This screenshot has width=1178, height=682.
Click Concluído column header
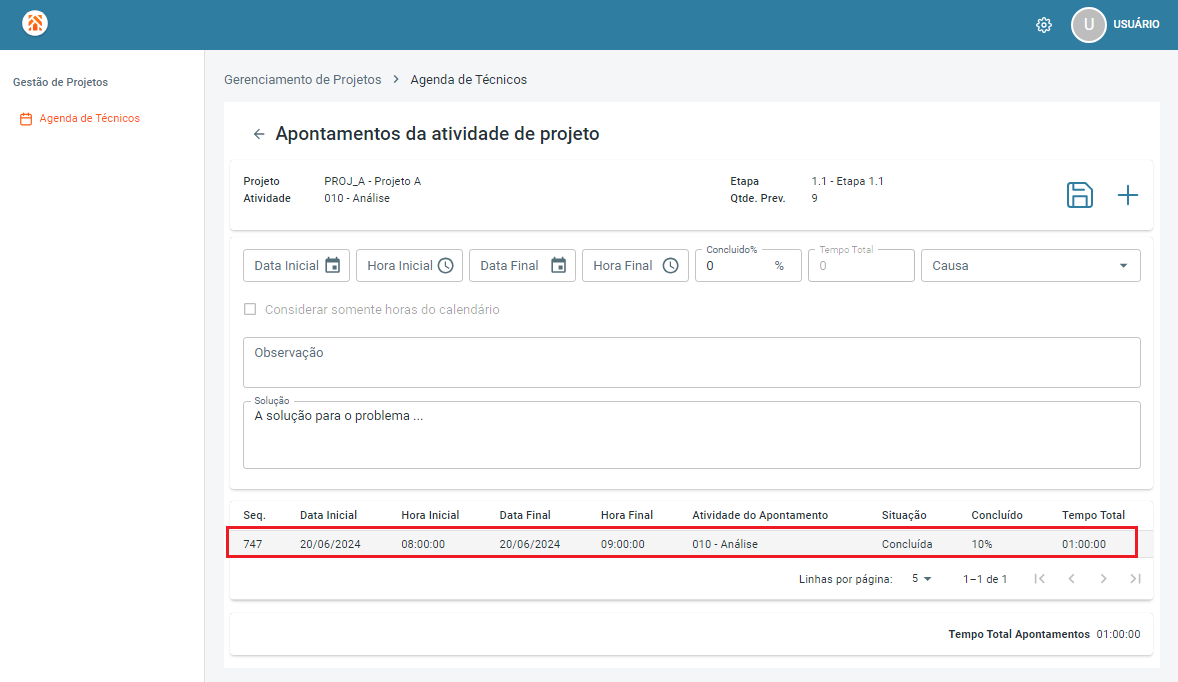997,515
